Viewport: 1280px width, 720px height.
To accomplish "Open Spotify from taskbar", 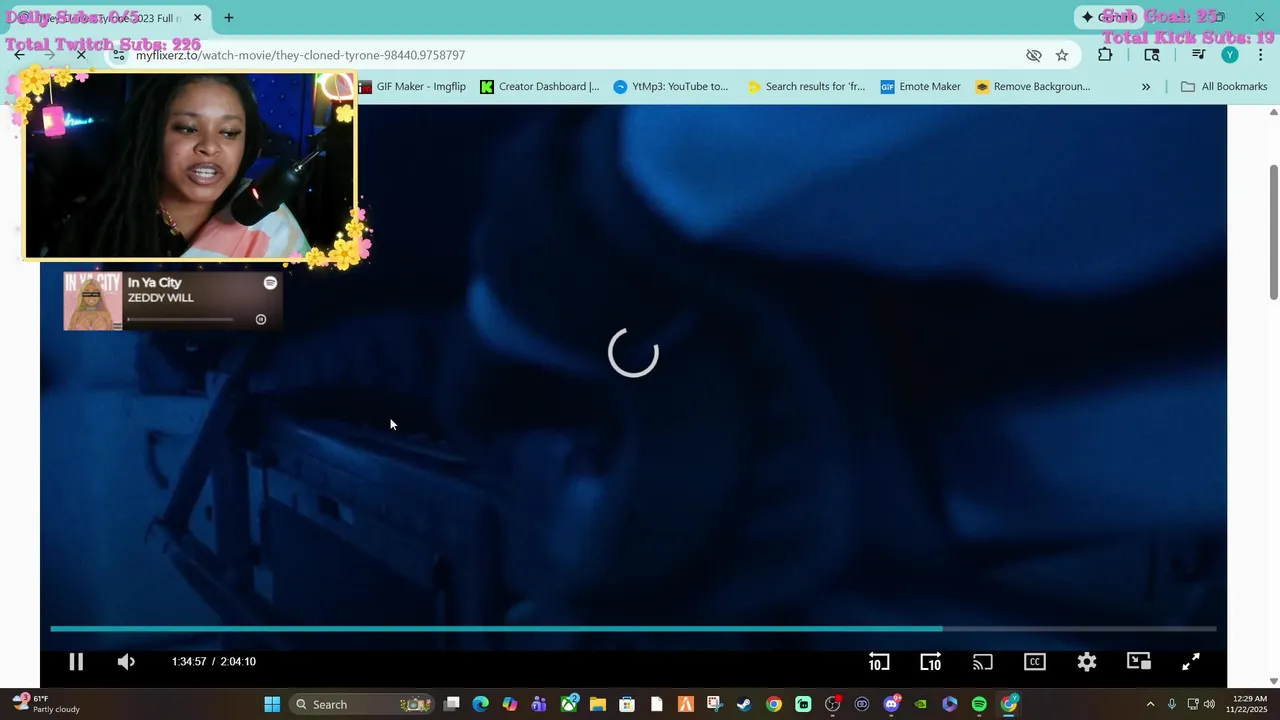I will pos(979,704).
